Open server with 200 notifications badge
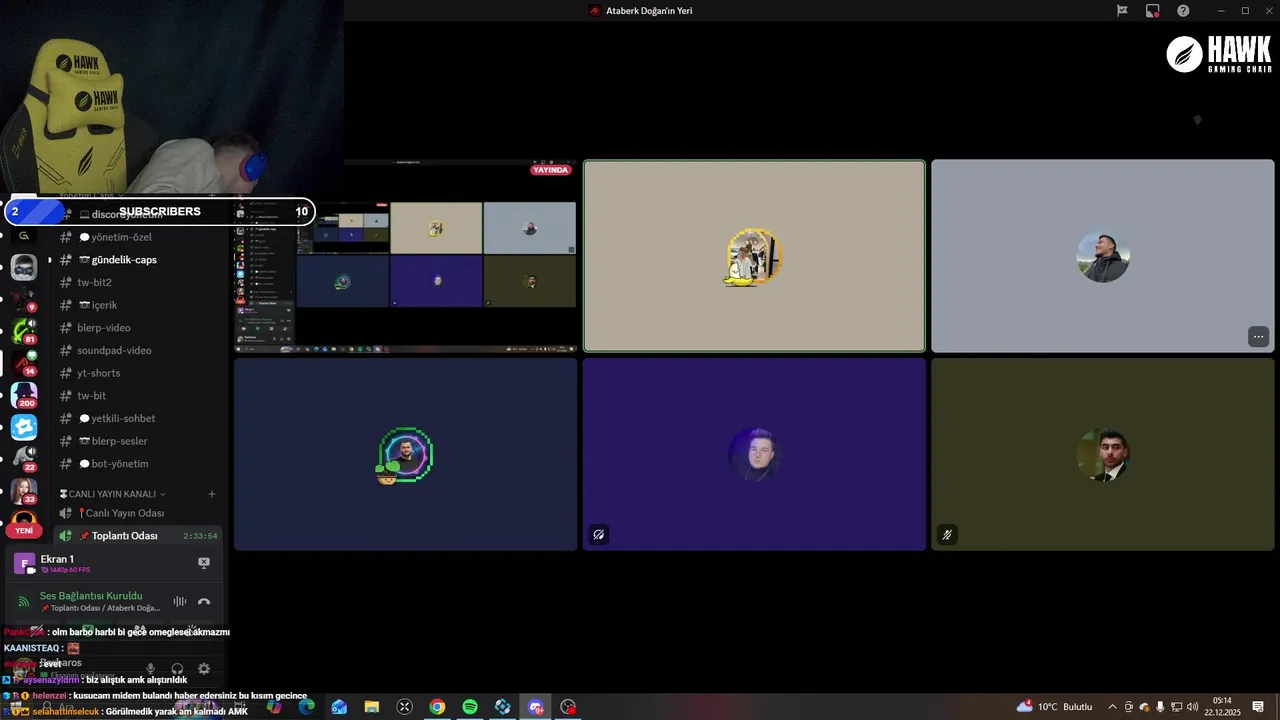Screen dimensions: 1280x720 click(24, 395)
